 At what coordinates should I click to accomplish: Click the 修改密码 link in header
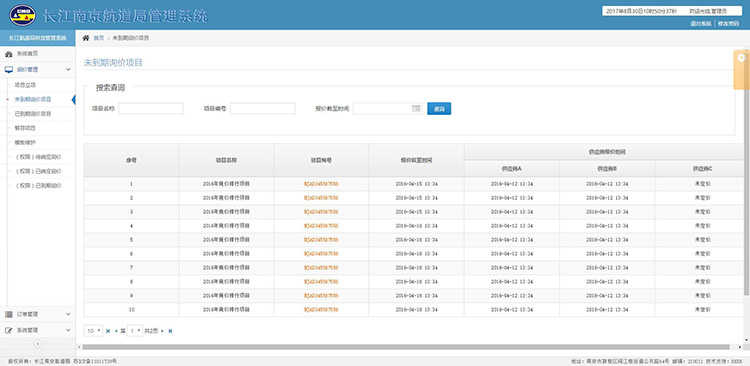(x=728, y=23)
